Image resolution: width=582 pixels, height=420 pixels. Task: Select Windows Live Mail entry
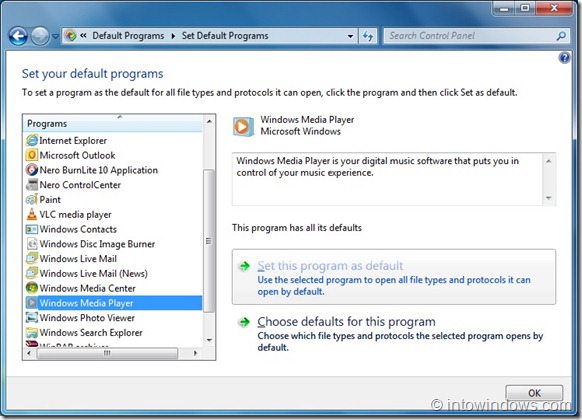(x=78, y=259)
